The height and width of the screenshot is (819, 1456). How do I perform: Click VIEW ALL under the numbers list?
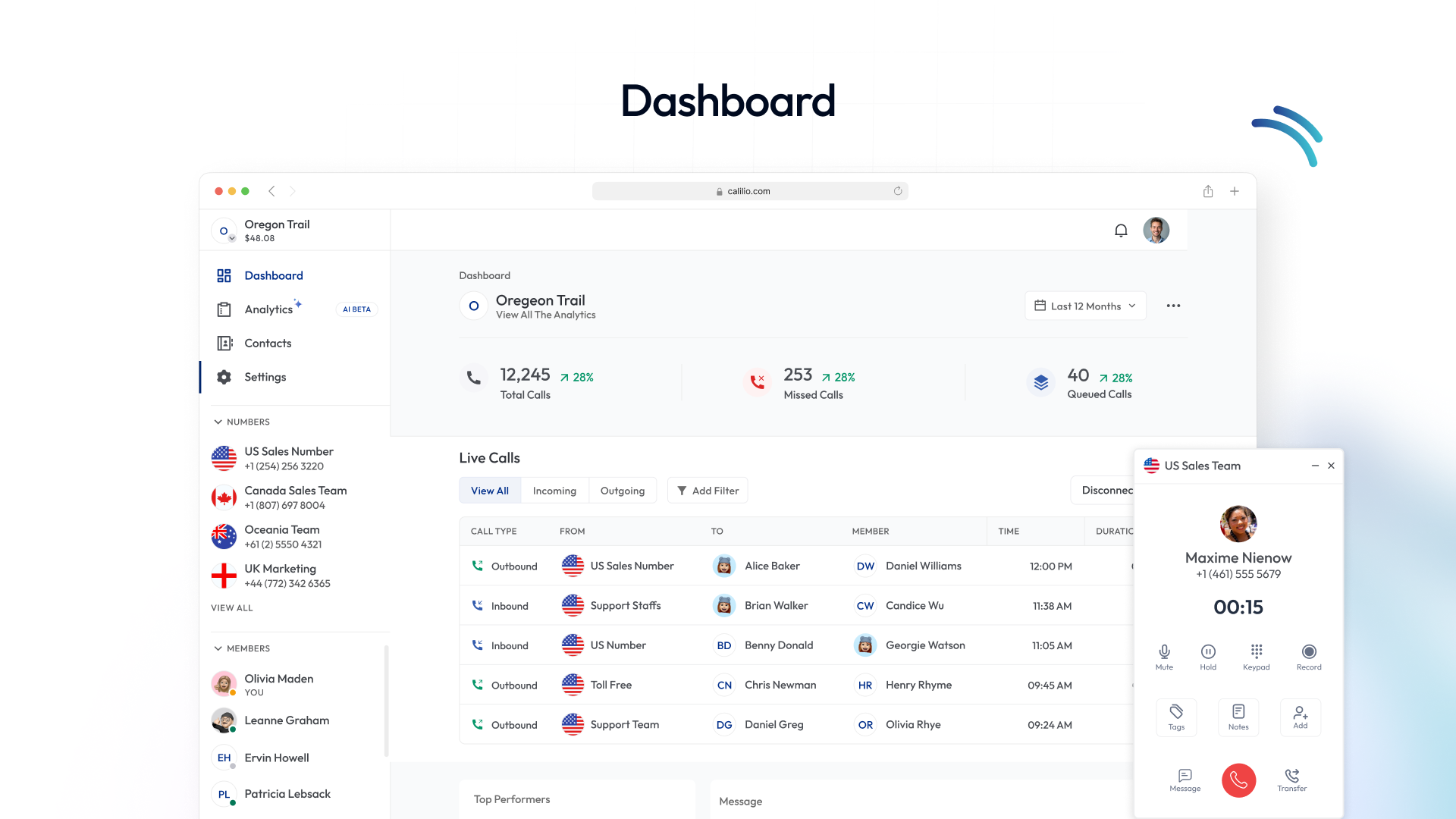tap(231, 607)
